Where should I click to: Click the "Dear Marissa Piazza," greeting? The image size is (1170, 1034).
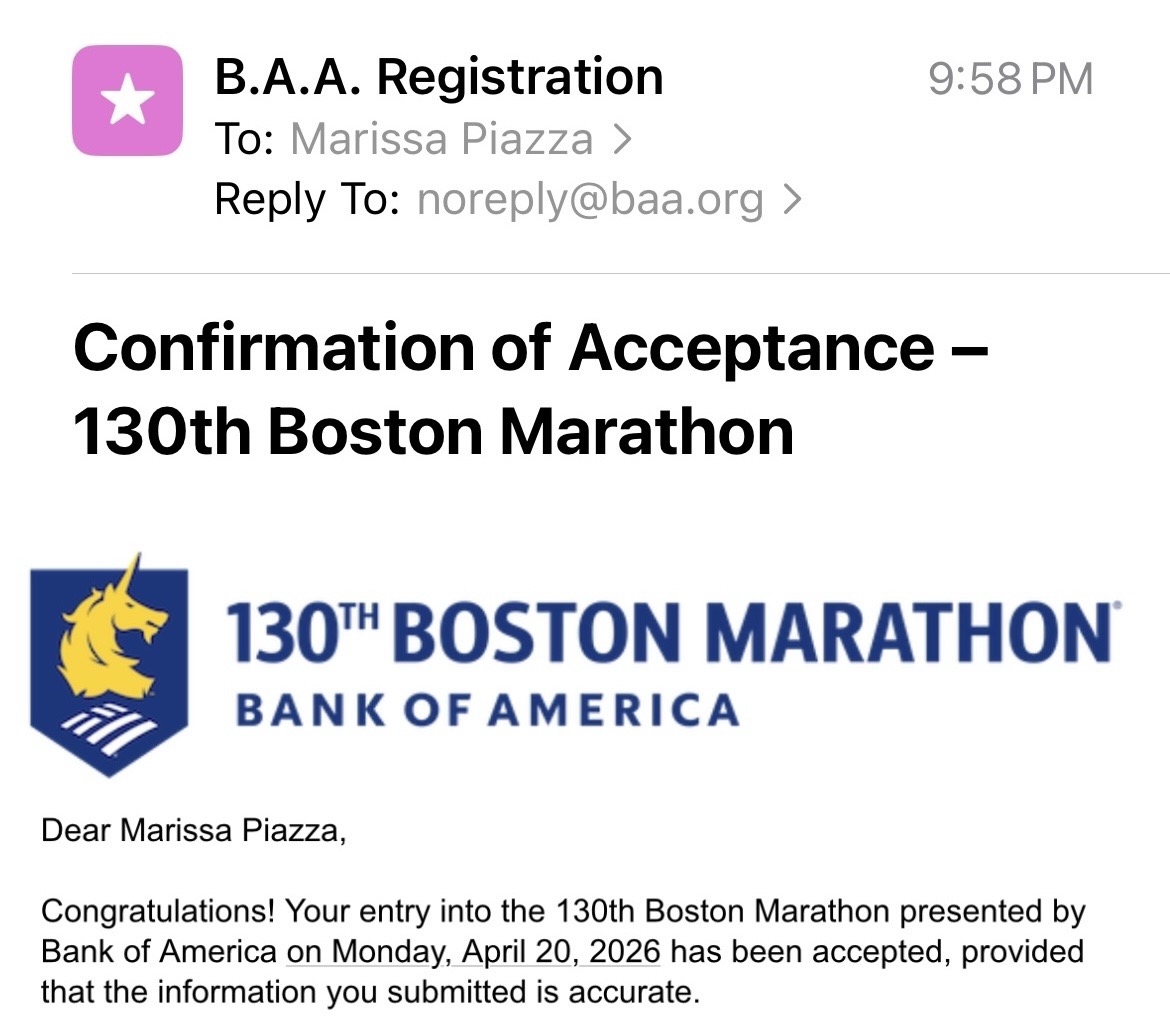pyautogui.click(x=194, y=830)
